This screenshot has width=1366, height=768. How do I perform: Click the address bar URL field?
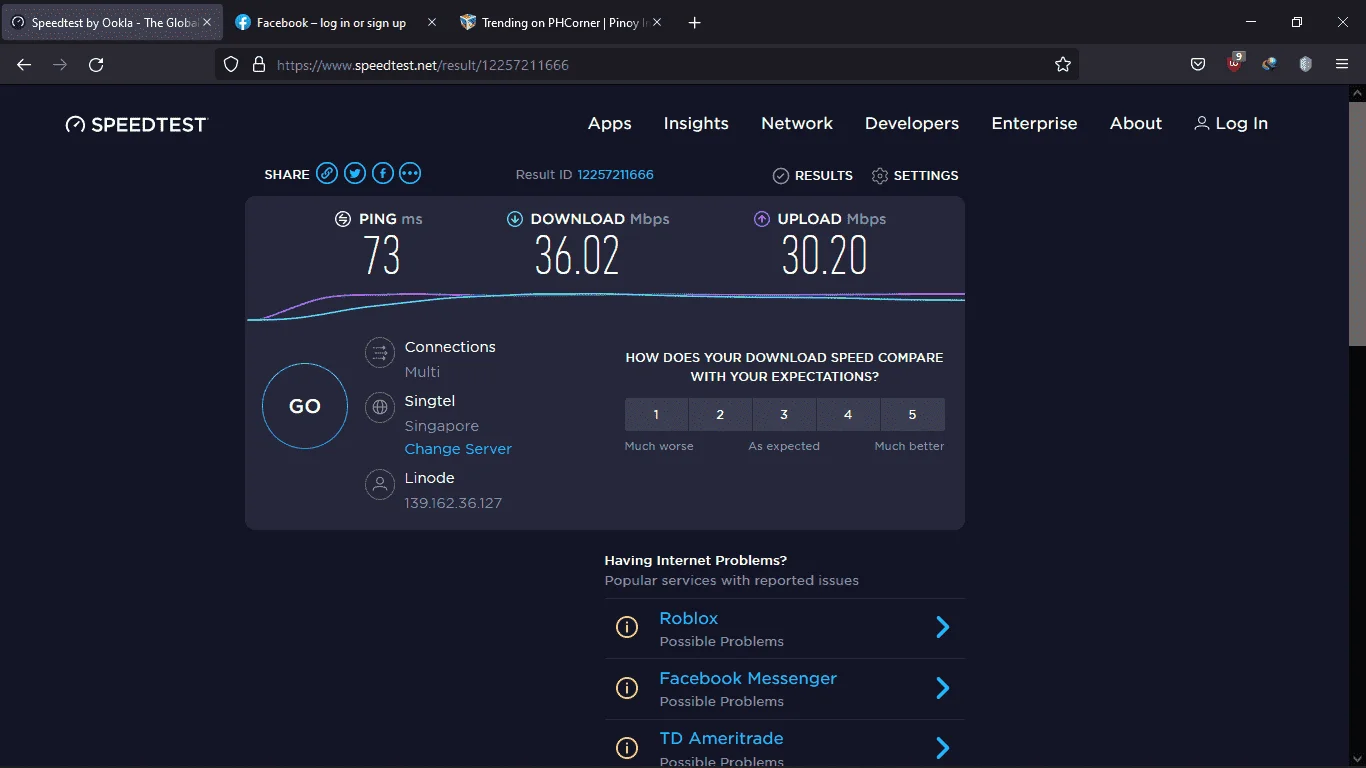pos(646,64)
